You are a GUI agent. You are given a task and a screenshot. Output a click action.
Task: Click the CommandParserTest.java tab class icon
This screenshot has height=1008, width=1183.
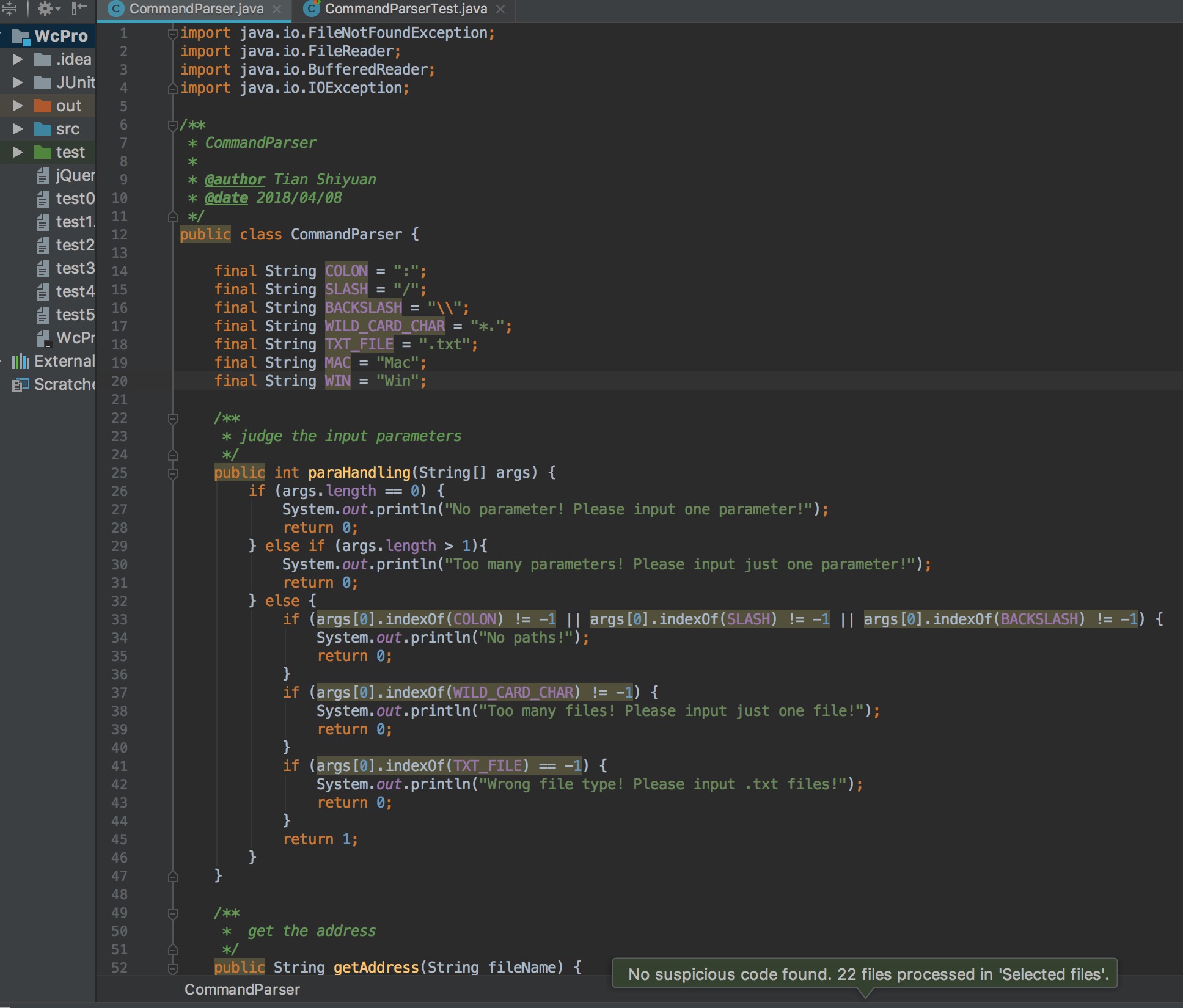[312, 9]
